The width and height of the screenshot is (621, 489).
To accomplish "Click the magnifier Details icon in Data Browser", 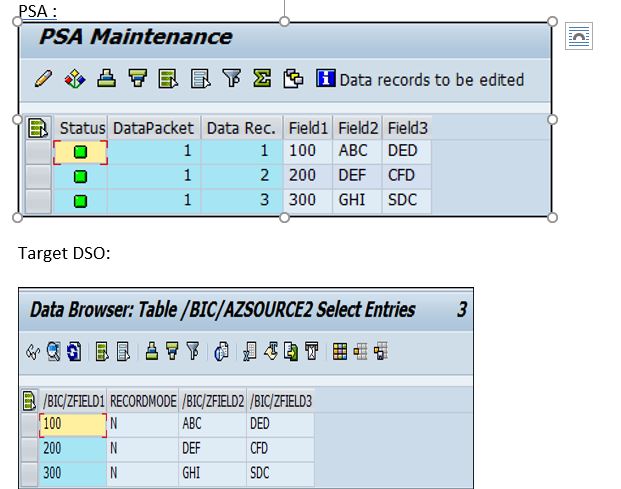I will [53, 352].
